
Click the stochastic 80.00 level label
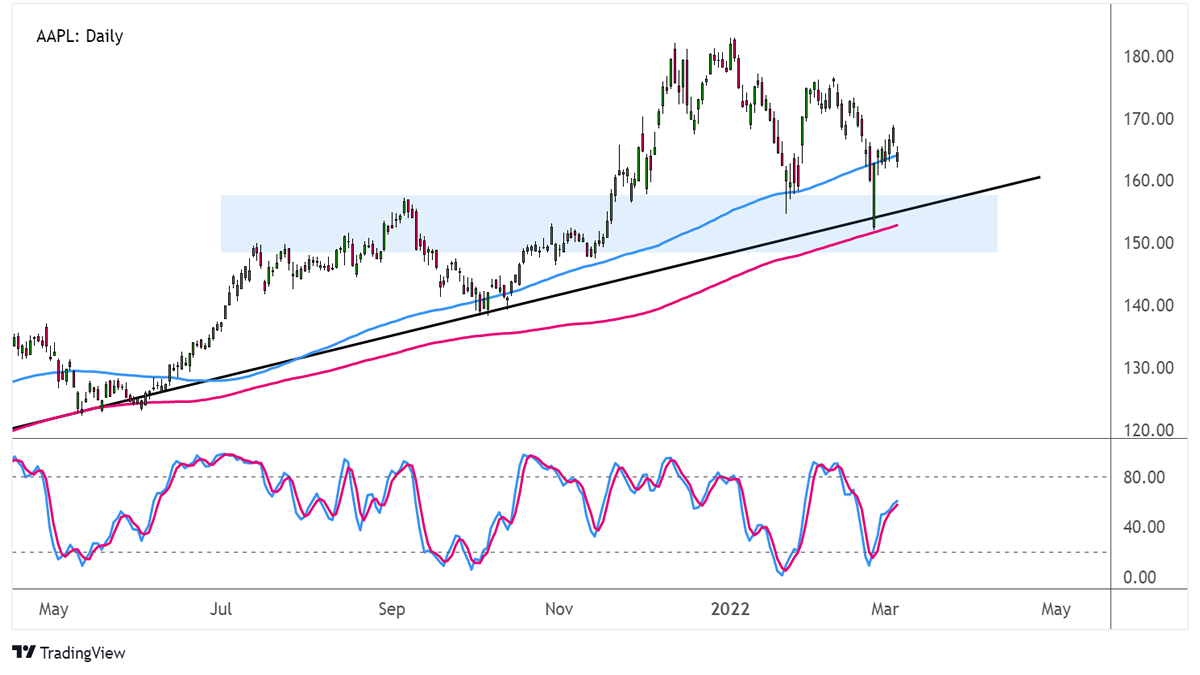tap(1145, 478)
